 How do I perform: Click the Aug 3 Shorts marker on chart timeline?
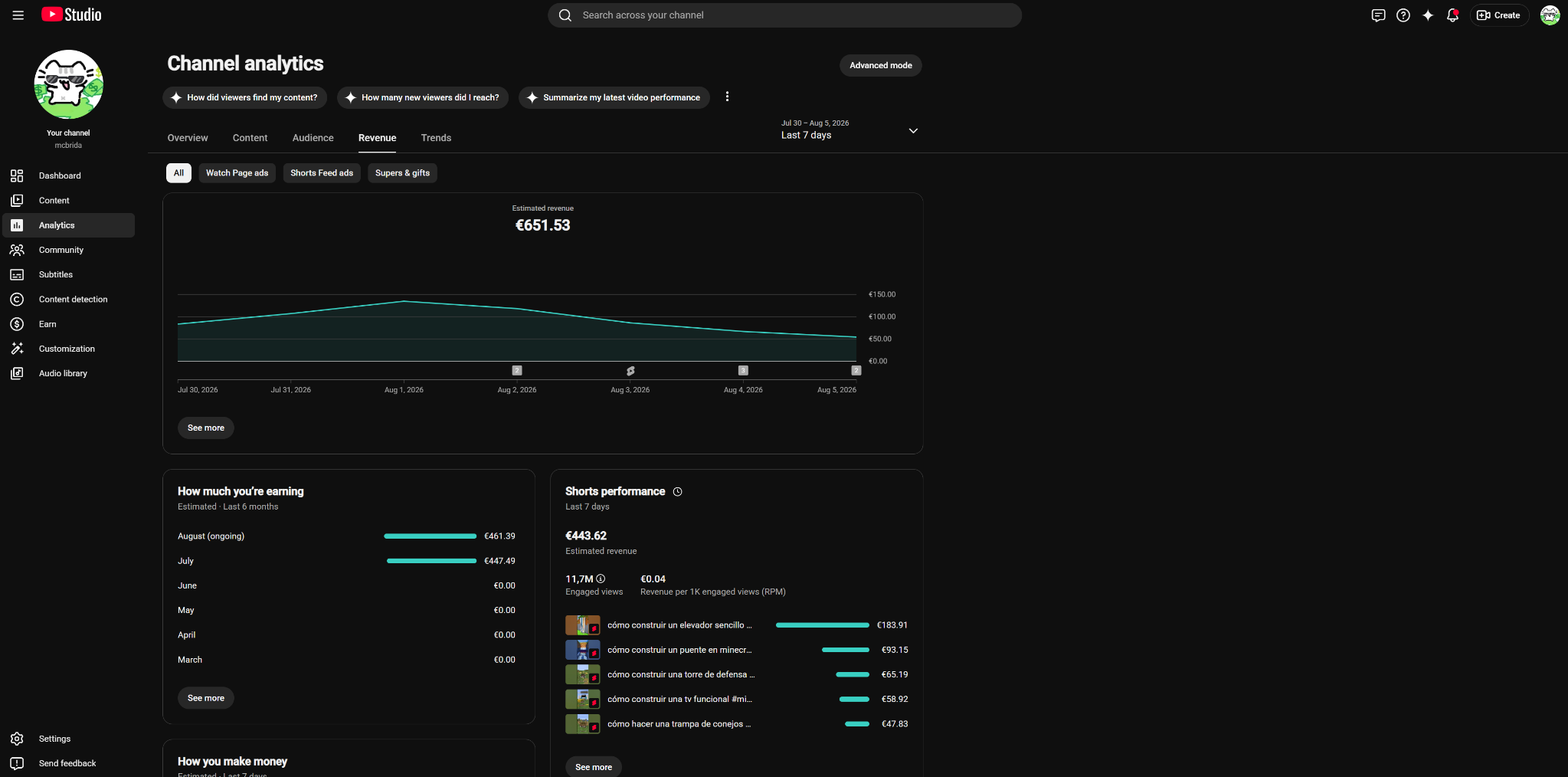[630, 371]
